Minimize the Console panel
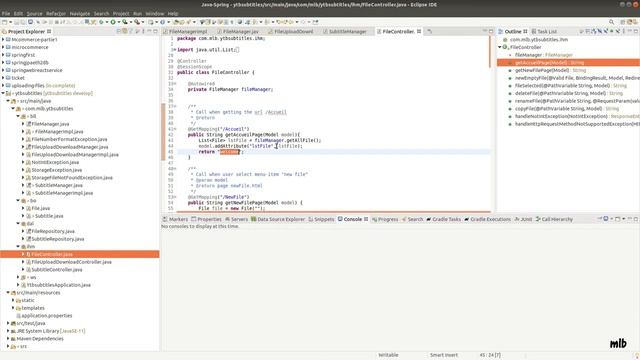This screenshot has height=360, width=640. coord(630,219)
